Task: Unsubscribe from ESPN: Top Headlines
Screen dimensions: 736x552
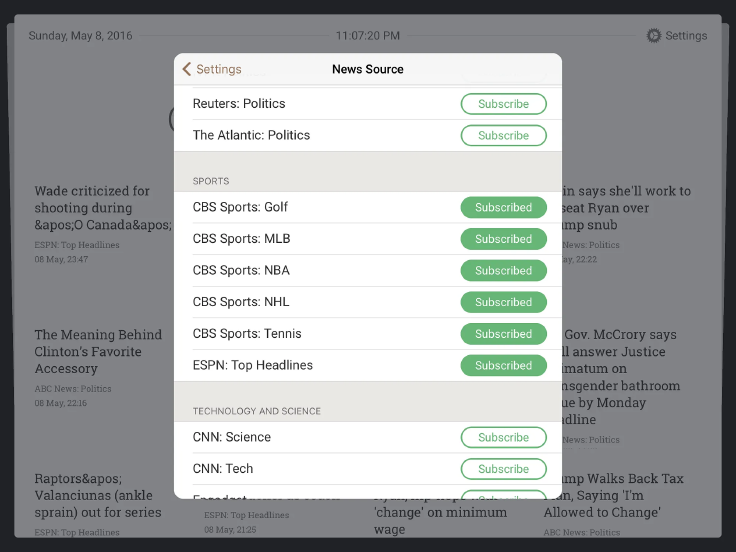Action: tap(503, 365)
